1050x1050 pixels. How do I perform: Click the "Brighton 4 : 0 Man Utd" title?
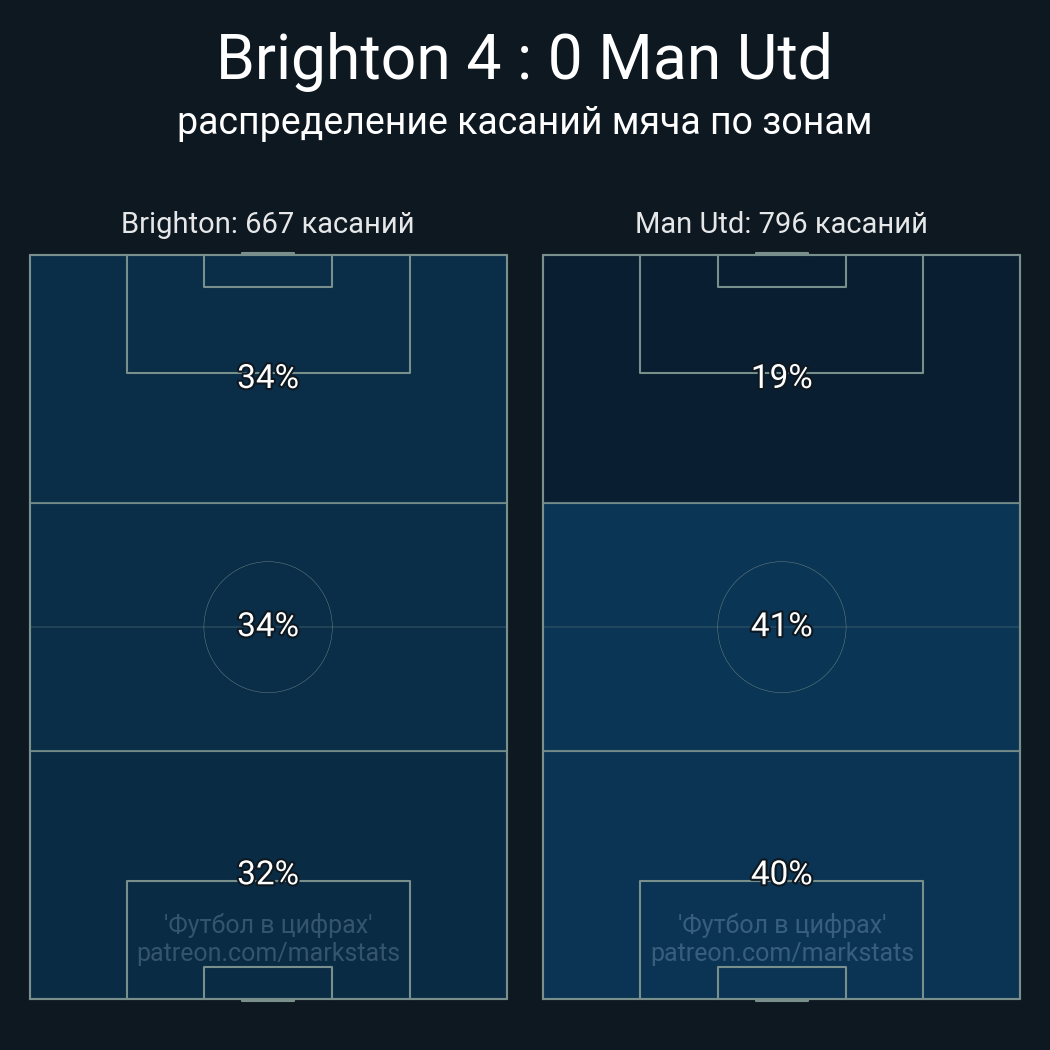[524, 58]
